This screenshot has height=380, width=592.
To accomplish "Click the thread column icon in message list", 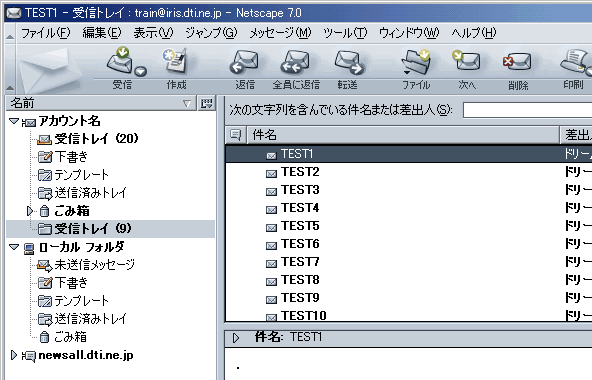I will (236, 135).
